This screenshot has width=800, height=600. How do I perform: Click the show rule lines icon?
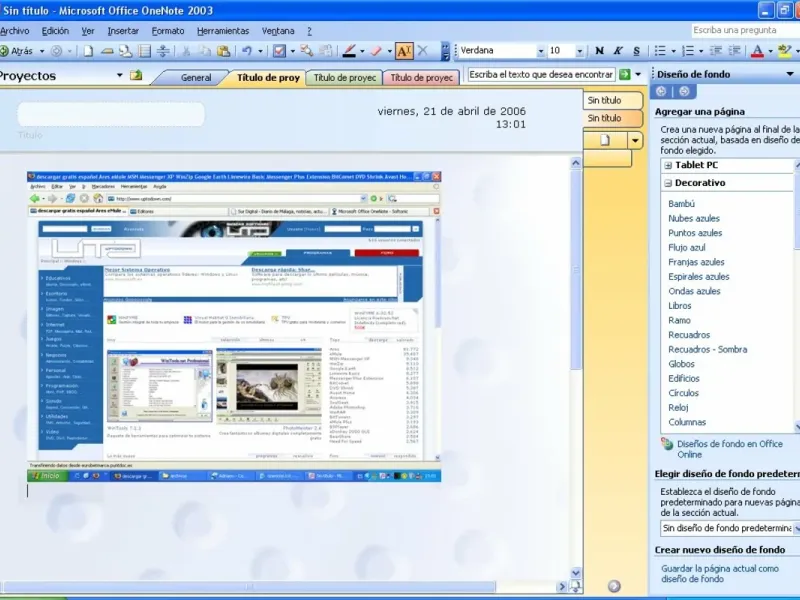pos(145,51)
